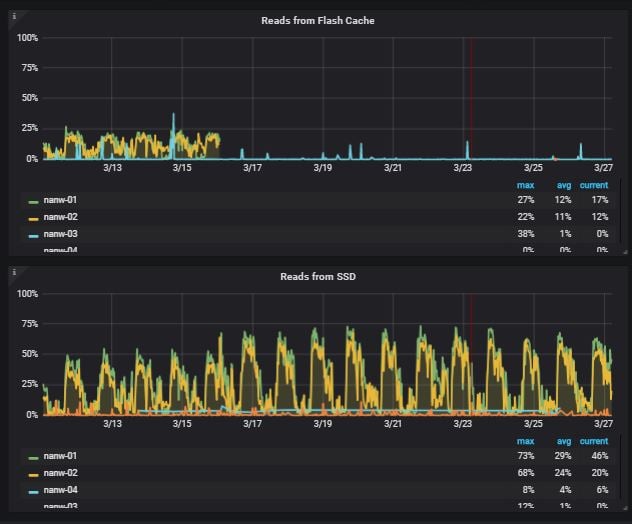The image size is (632, 524).
Task: Click the 46% current value in SSD legend
Action: pos(600,456)
